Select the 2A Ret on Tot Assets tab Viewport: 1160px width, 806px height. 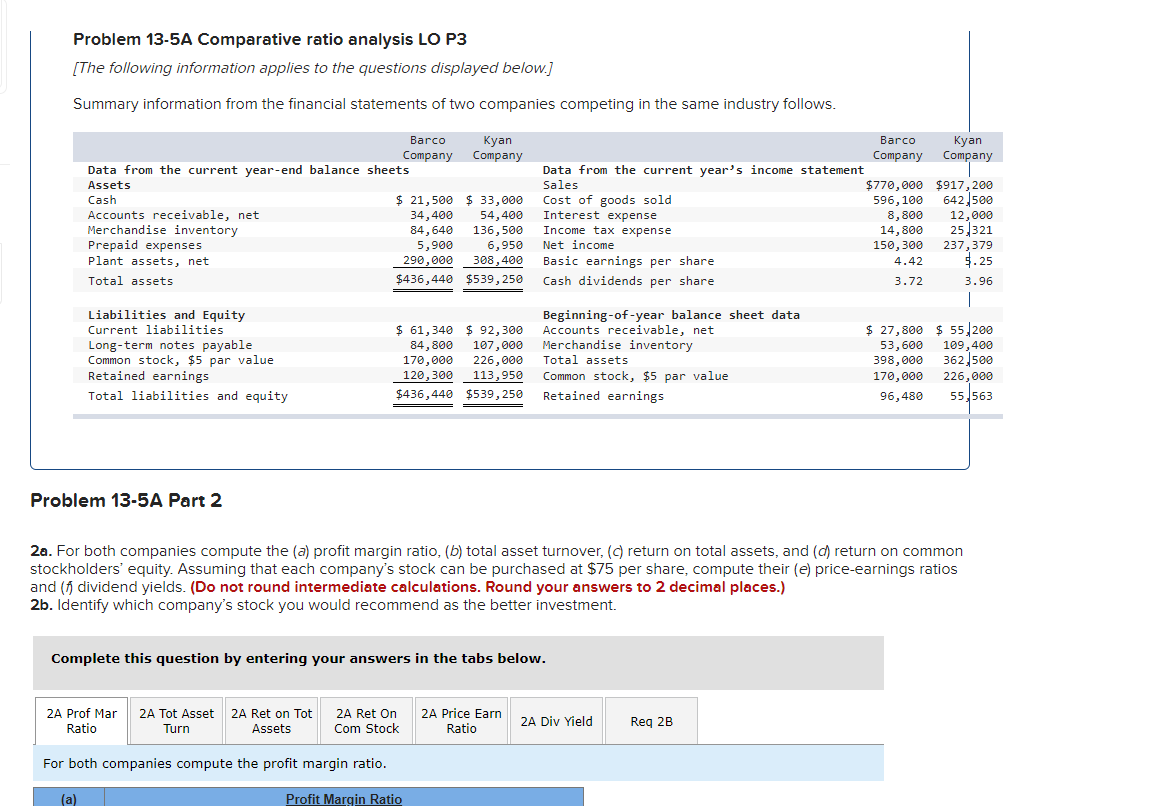point(271,720)
